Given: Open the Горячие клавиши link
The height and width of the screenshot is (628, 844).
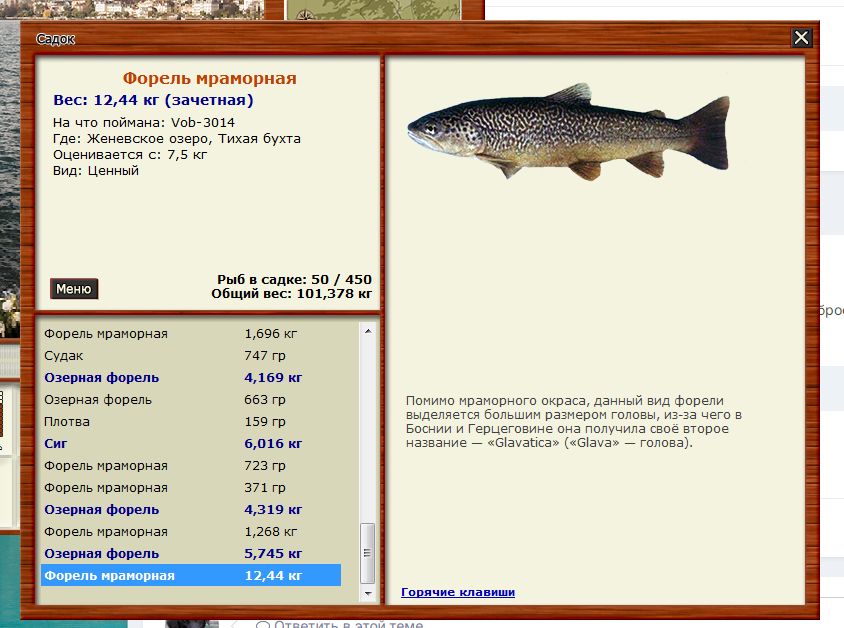Looking at the screenshot, I should tap(458, 592).
